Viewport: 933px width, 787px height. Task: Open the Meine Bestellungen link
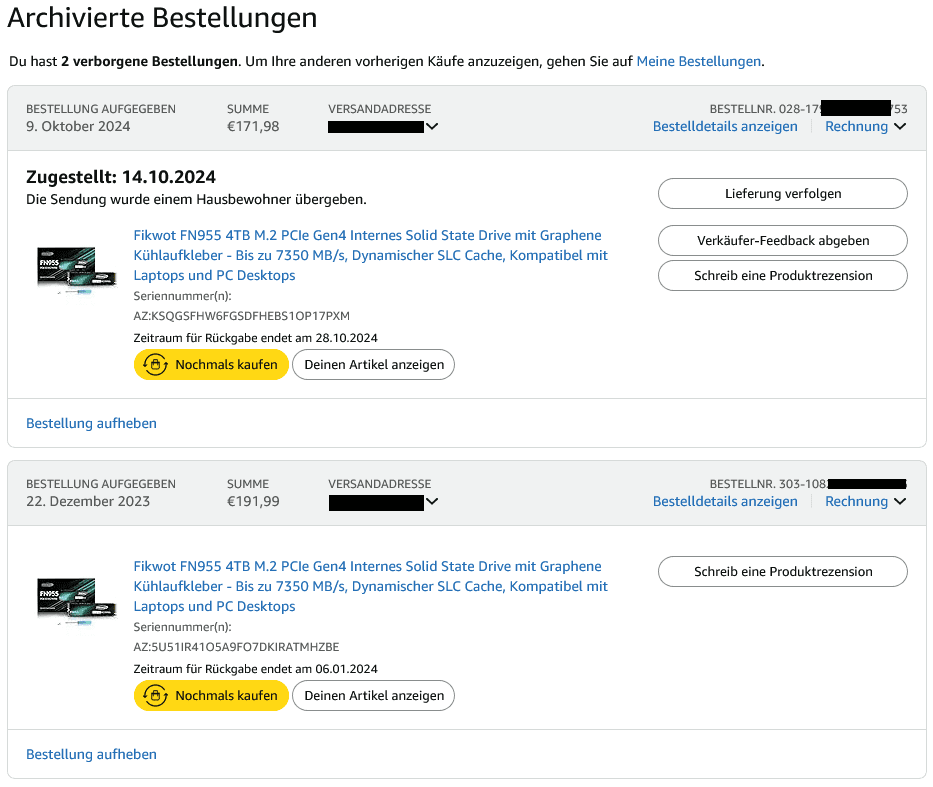pyautogui.click(x=698, y=61)
